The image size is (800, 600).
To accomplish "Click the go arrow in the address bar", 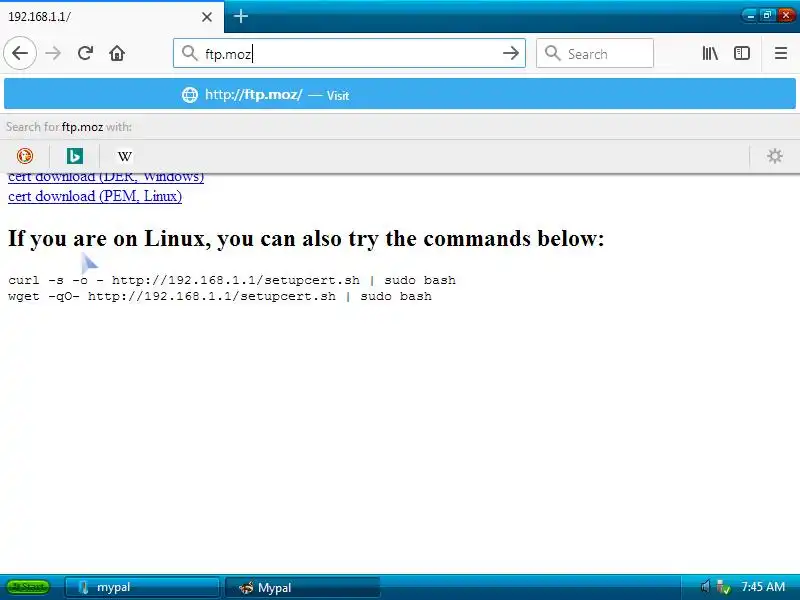I will pyautogui.click(x=510, y=53).
